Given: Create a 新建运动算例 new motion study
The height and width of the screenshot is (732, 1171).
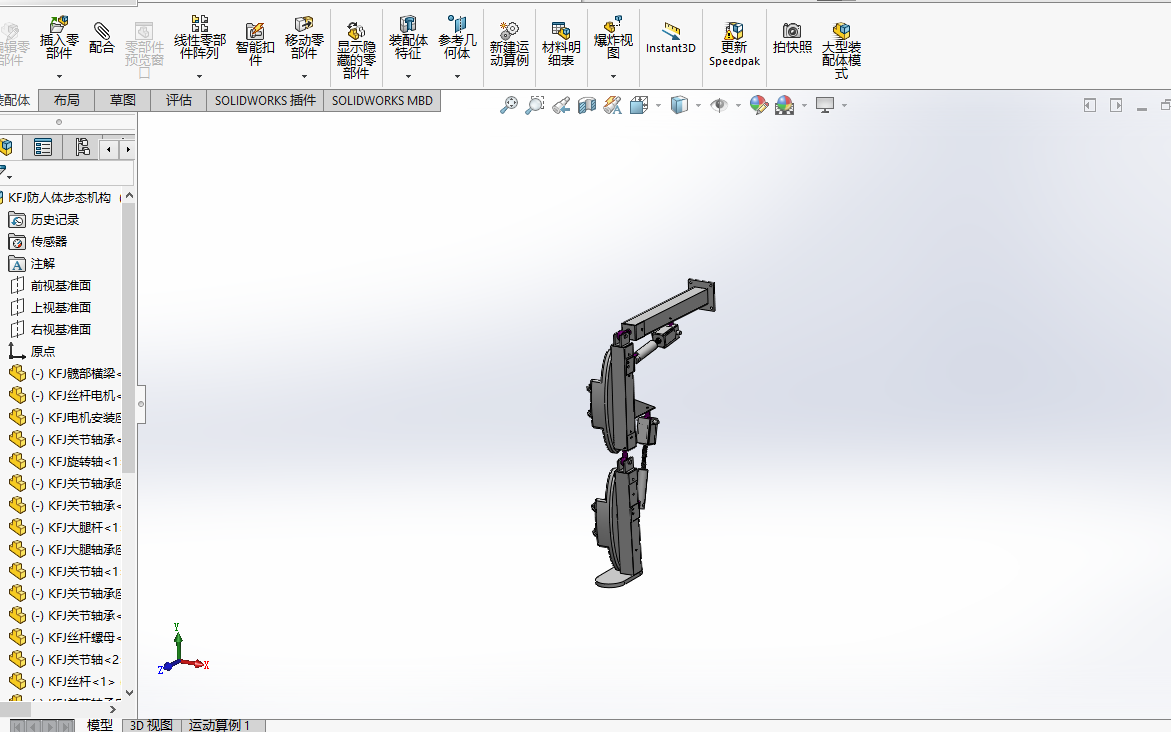Looking at the screenshot, I should click(509, 44).
